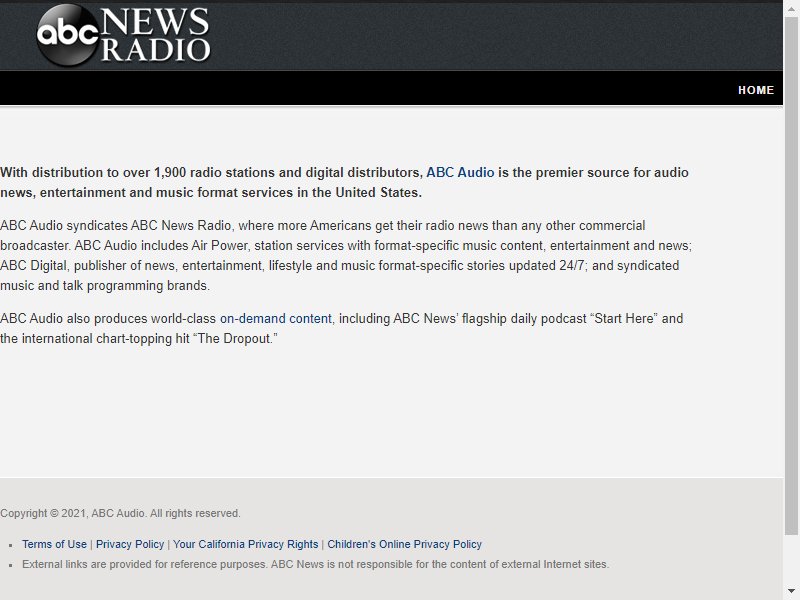Click the vertical scrollbar thumb
The width and height of the screenshot is (800, 600).
coord(791,276)
